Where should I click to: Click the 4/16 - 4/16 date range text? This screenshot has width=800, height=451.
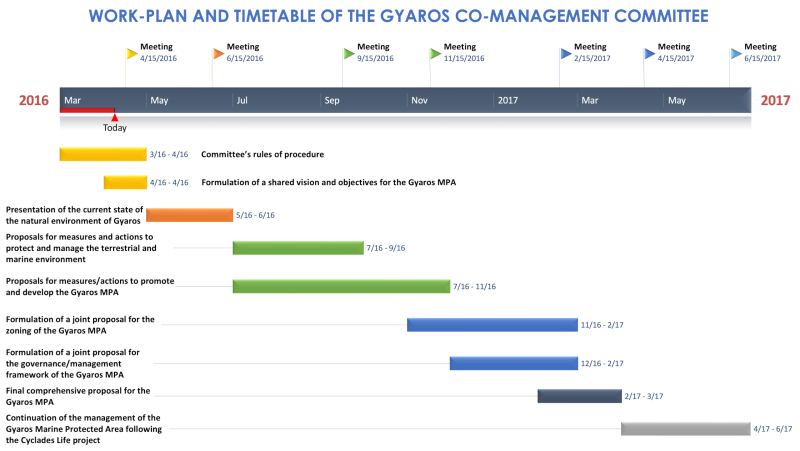[x=169, y=182]
